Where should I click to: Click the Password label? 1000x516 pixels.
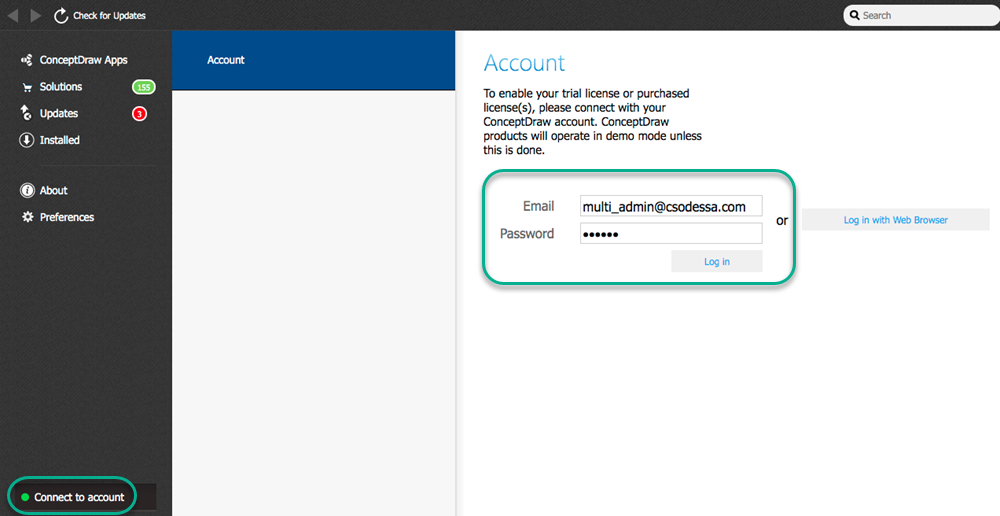click(x=527, y=233)
